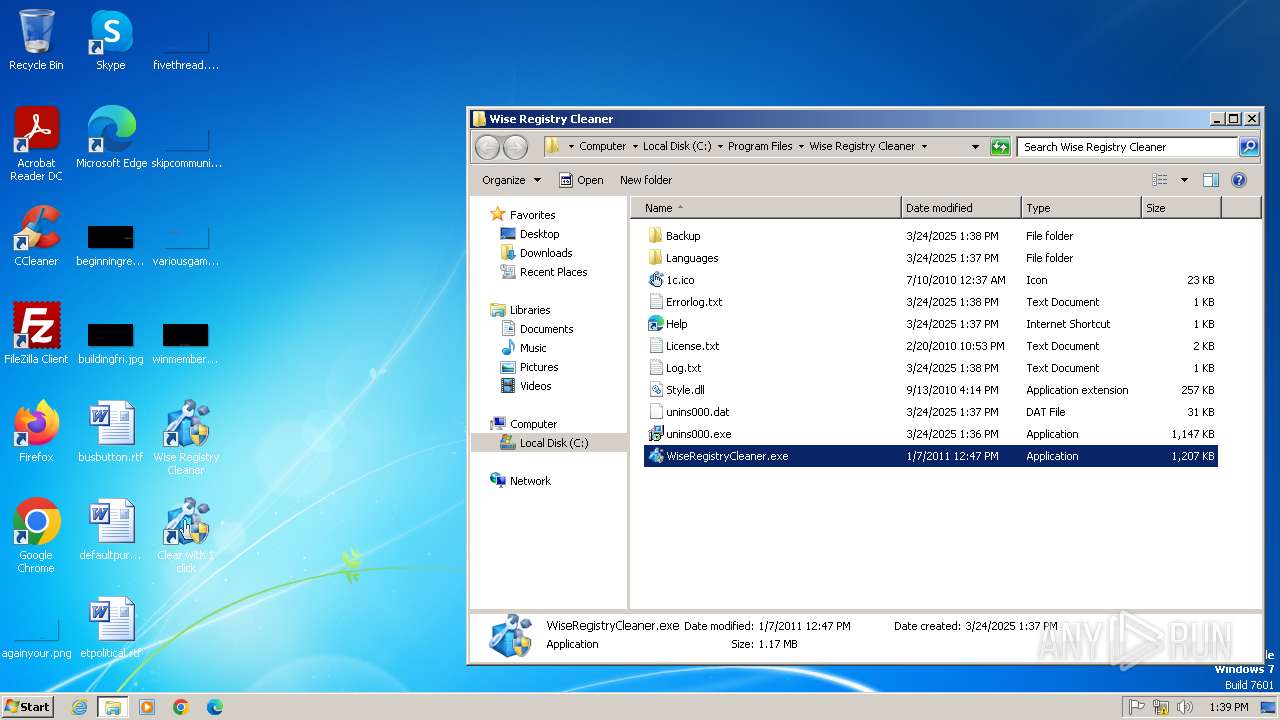Image resolution: width=1280 pixels, height=720 pixels.
Task: Click Chrome icon in the taskbar
Action: [x=181, y=707]
